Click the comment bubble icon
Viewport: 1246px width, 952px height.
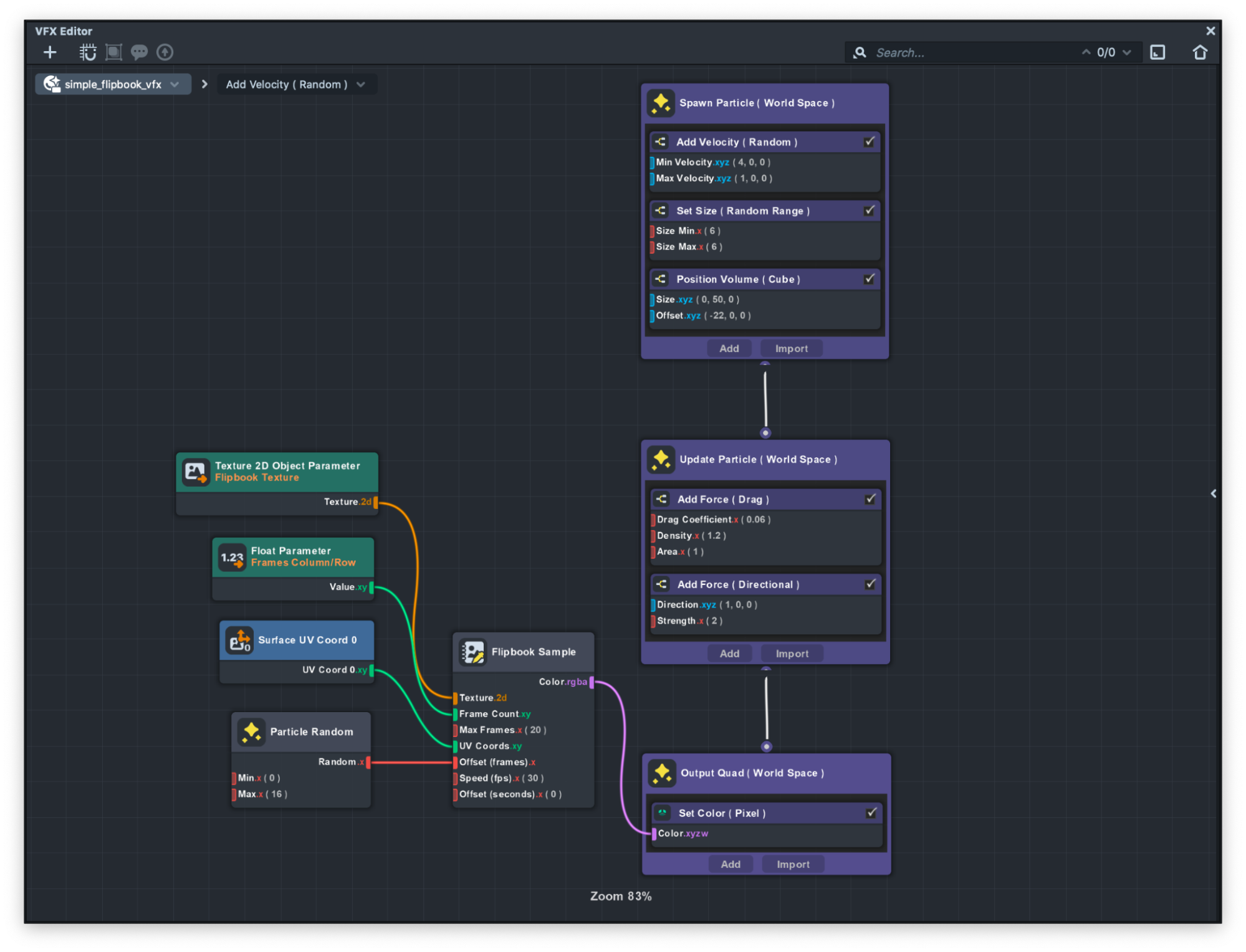coord(139,52)
